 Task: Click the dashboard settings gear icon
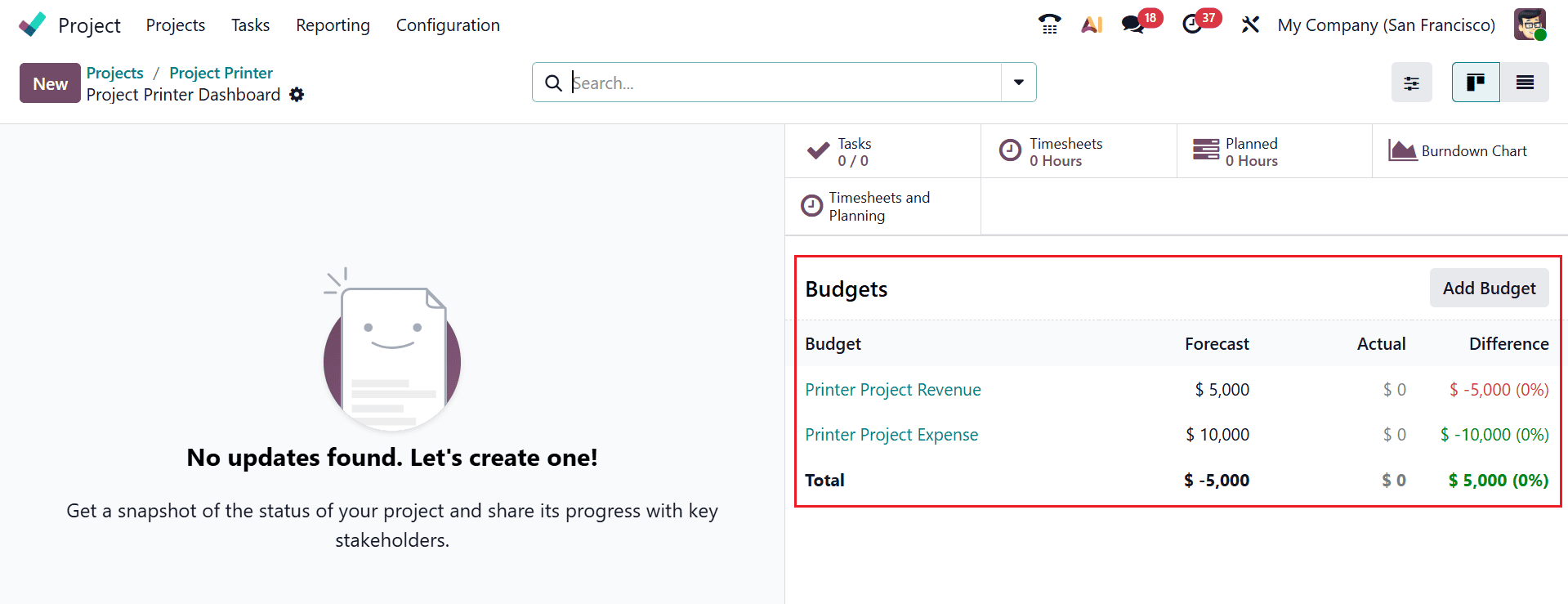pos(297,95)
